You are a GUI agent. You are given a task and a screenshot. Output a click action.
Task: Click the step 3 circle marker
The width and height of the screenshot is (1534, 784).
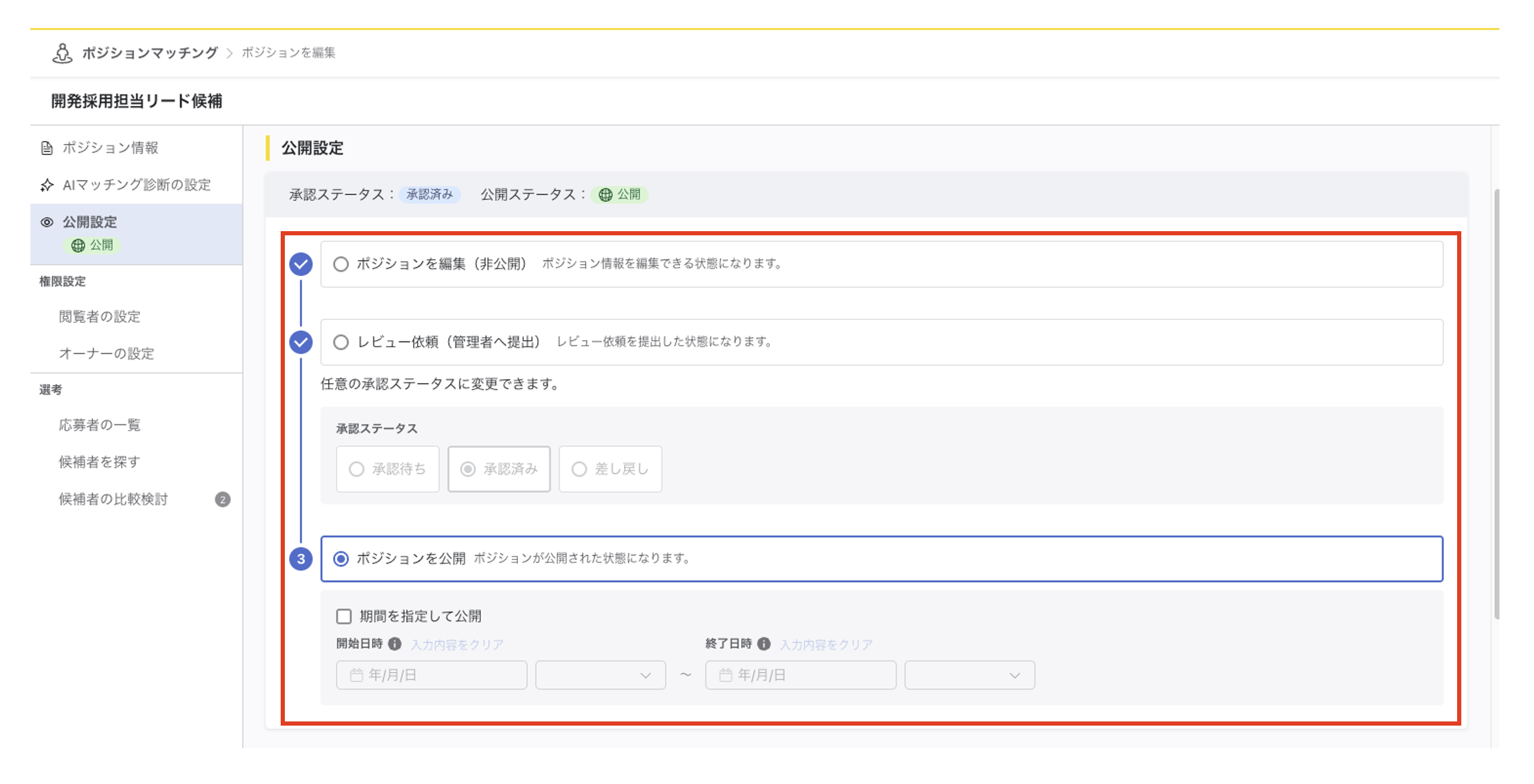[301, 559]
